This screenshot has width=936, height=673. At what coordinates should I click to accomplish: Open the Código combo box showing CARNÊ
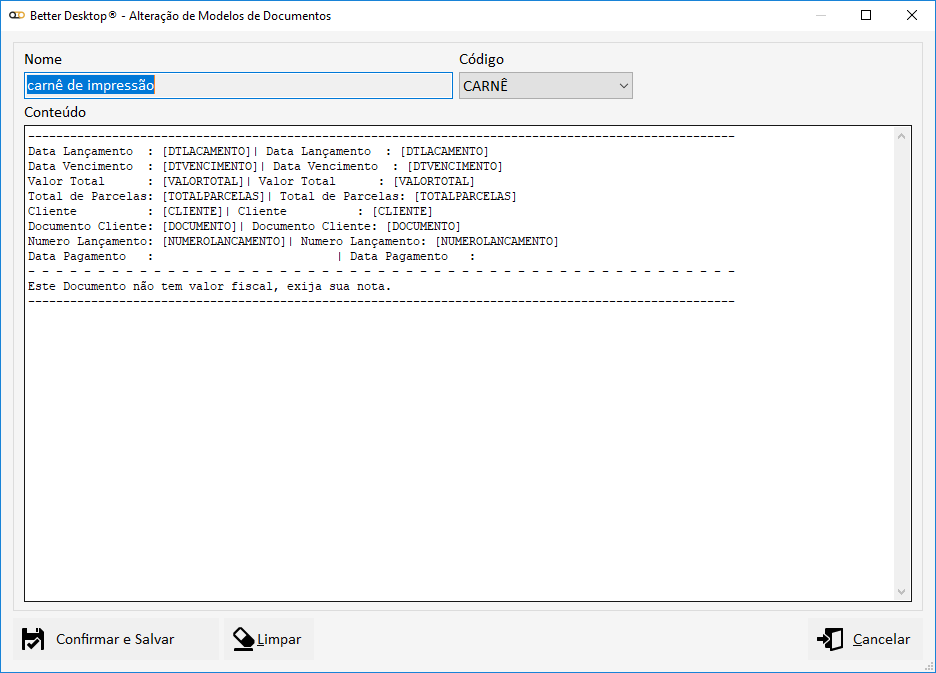pyautogui.click(x=536, y=86)
